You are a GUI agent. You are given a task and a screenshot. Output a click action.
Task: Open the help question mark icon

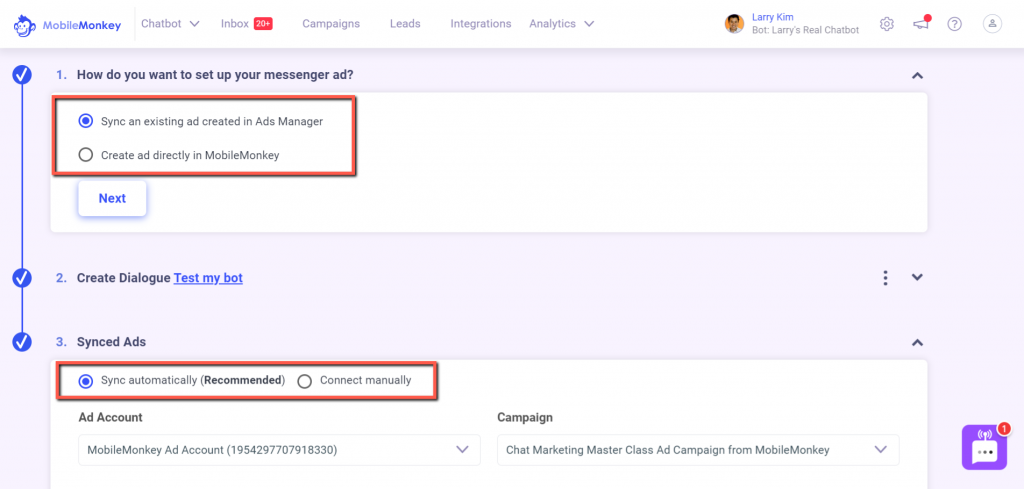click(955, 24)
